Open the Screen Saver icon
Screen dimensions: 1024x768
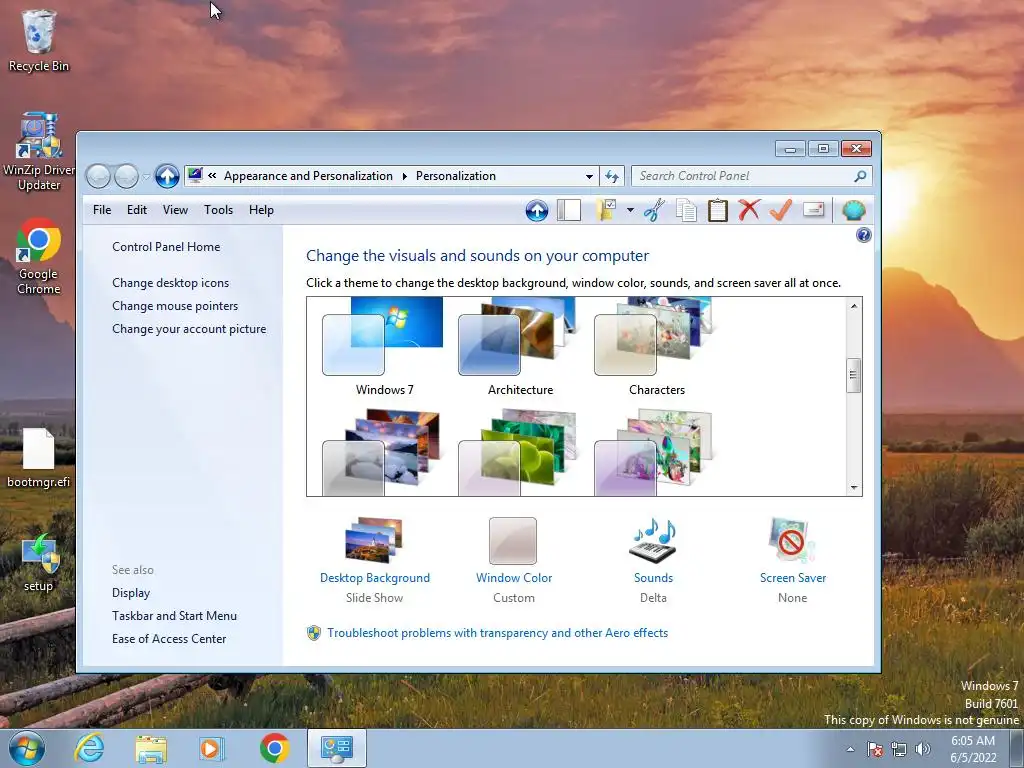pyautogui.click(x=792, y=541)
